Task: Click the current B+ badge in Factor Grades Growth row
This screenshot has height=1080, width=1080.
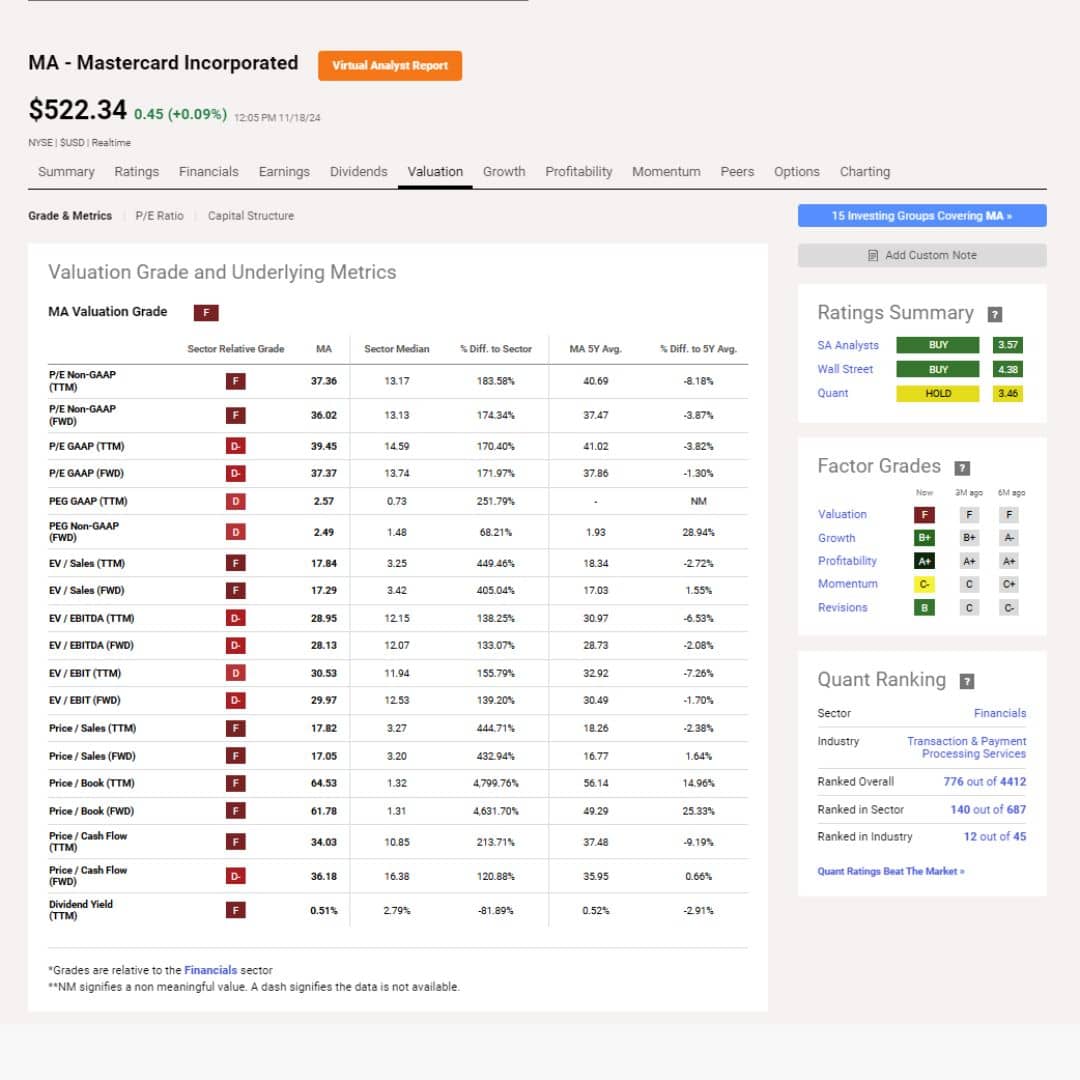Action: pyautogui.click(x=924, y=538)
